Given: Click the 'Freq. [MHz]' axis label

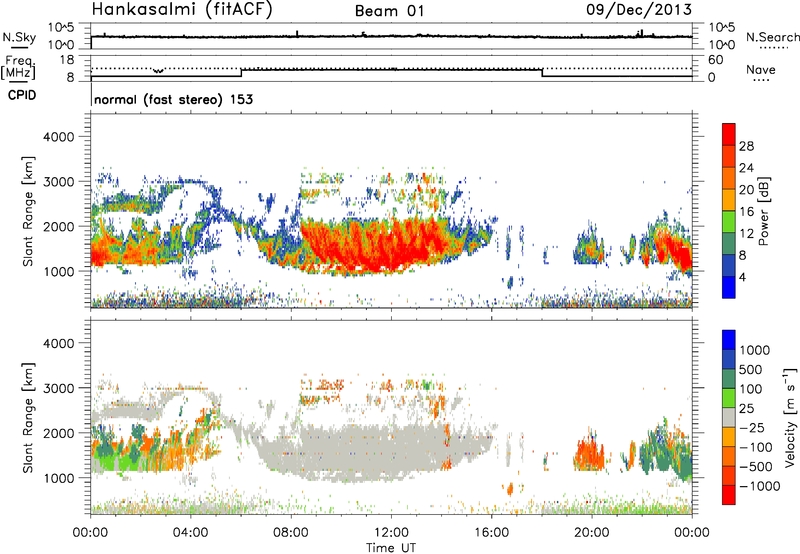Looking at the screenshot, I should 18,68.
